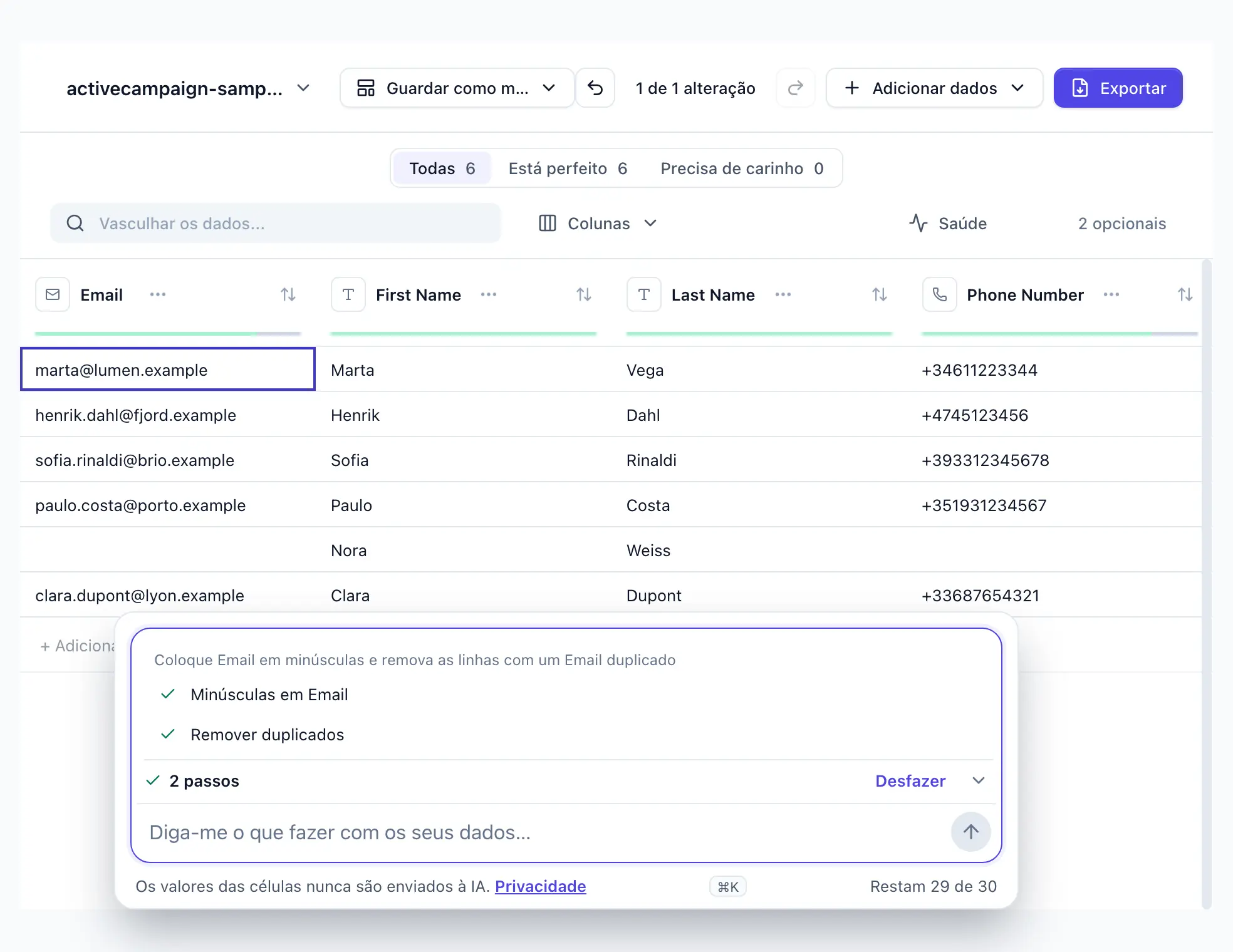The width and height of the screenshot is (1233, 952).
Task: Send the AI prompt with arrow button
Action: (x=971, y=832)
